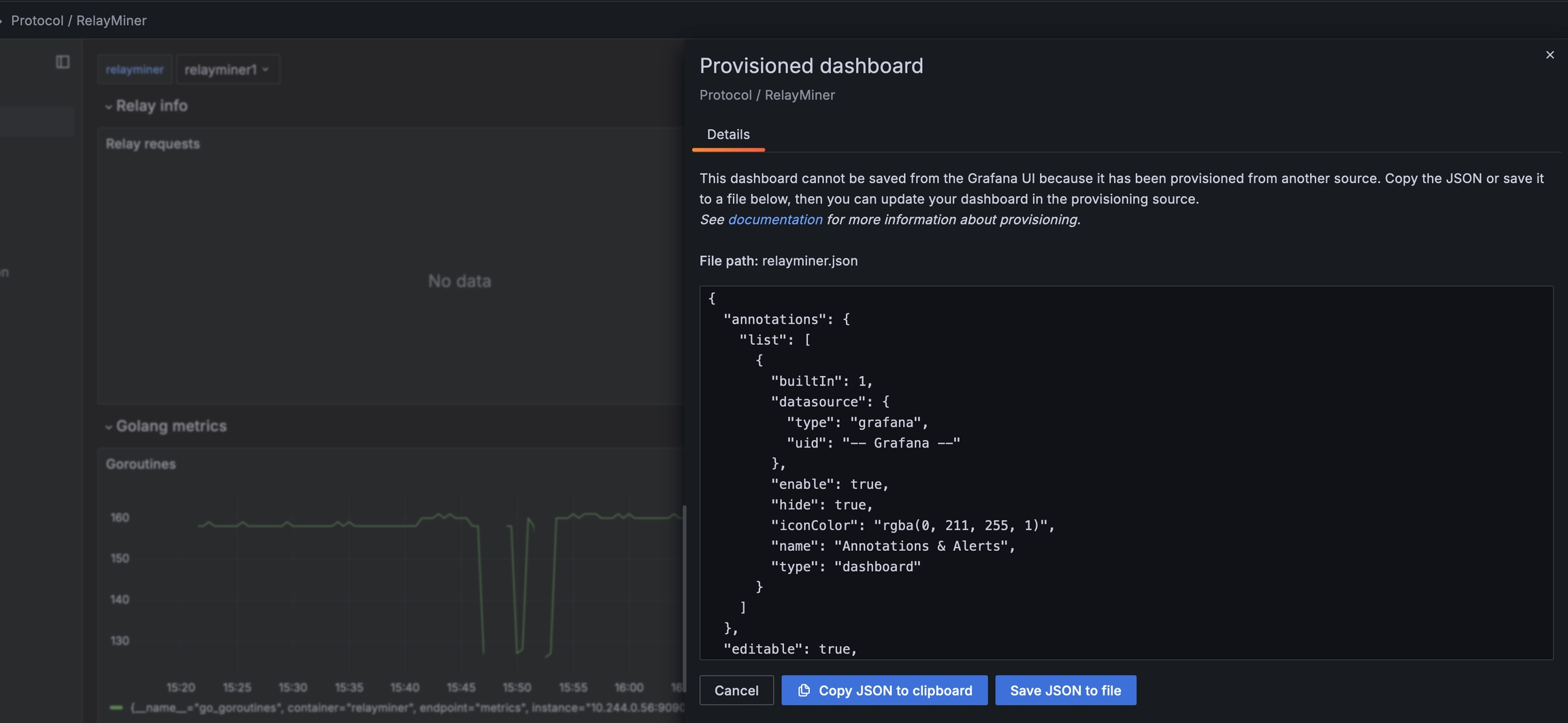Image resolution: width=1568 pixels, height=723 pixels.
Task: Toggle the sidebar dock menu icon
Action: point(63,62)
